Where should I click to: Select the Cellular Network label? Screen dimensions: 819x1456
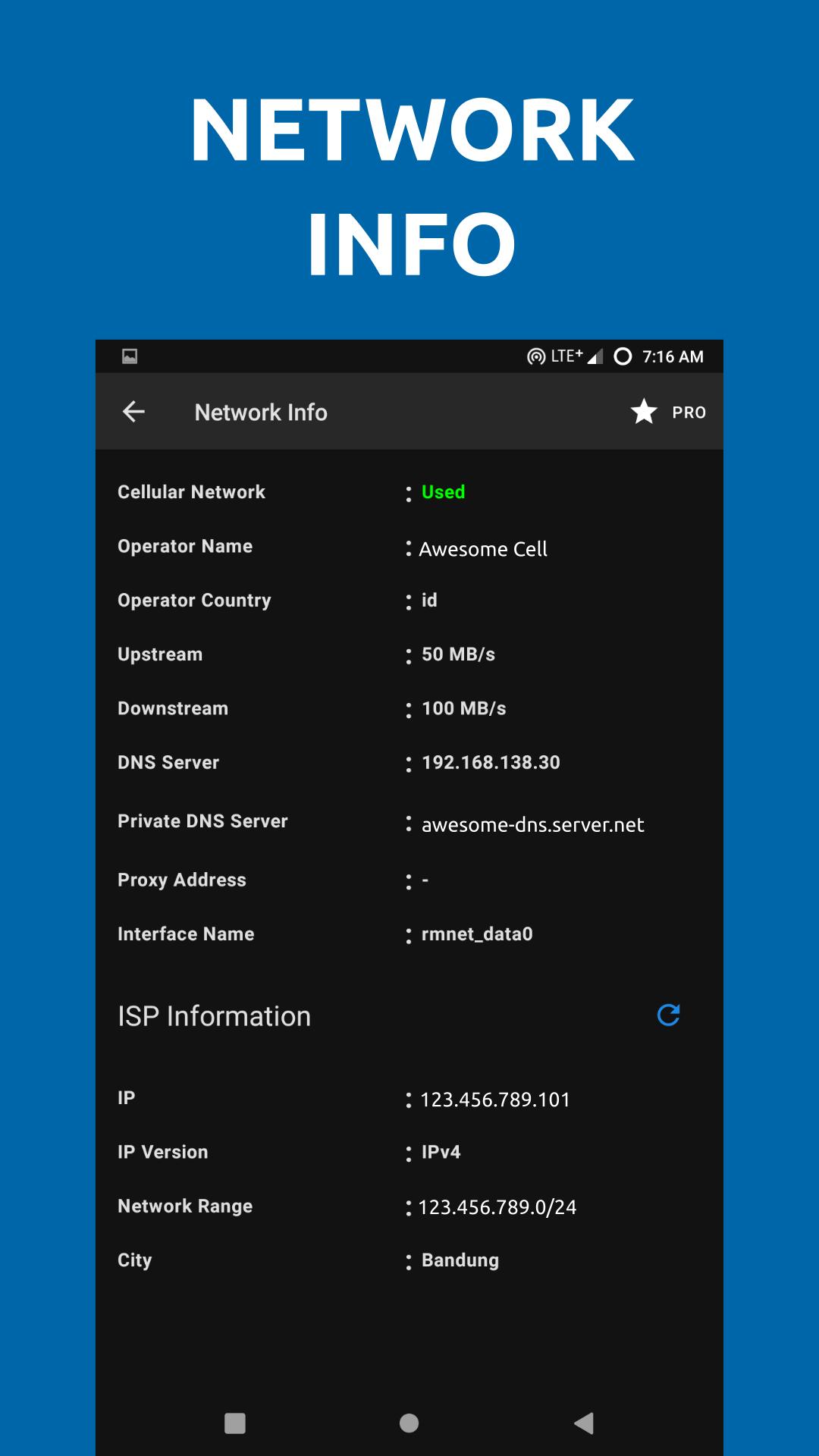coord(191,492)
